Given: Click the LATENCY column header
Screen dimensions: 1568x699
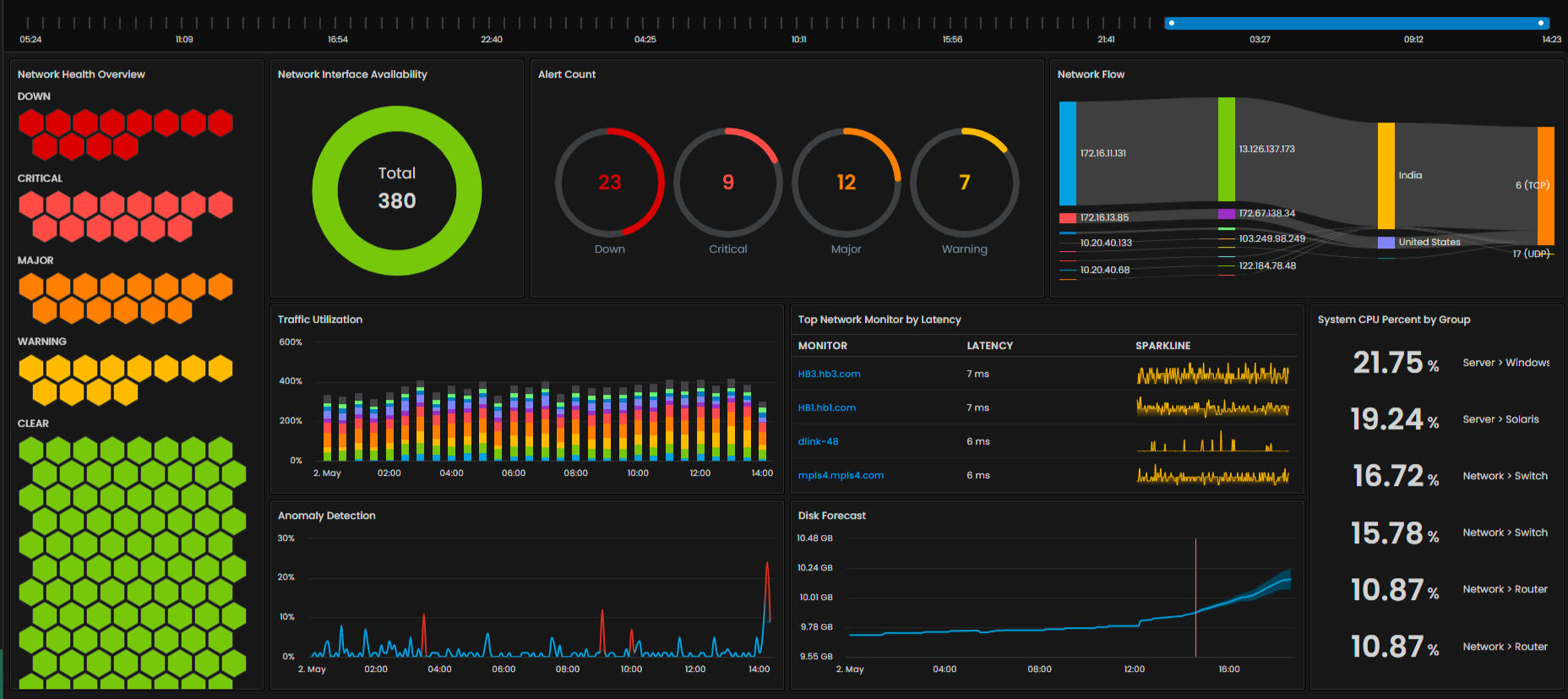Looking at the screenshot, I should [989, 346].
